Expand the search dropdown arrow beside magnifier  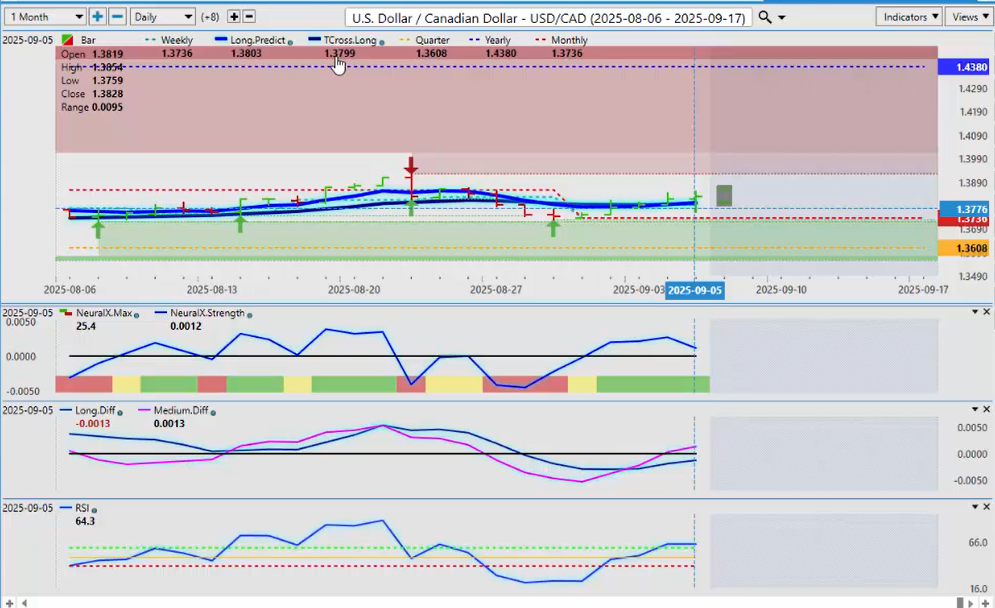pyautogui.click(x=781, y=18)
